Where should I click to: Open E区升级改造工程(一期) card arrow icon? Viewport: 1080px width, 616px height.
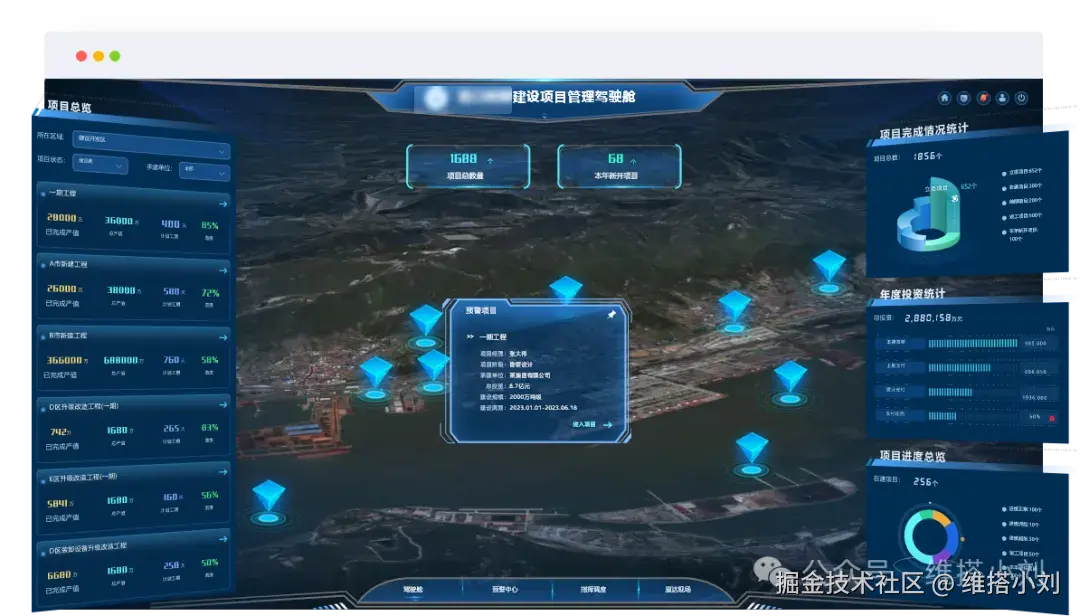[222, 472]
